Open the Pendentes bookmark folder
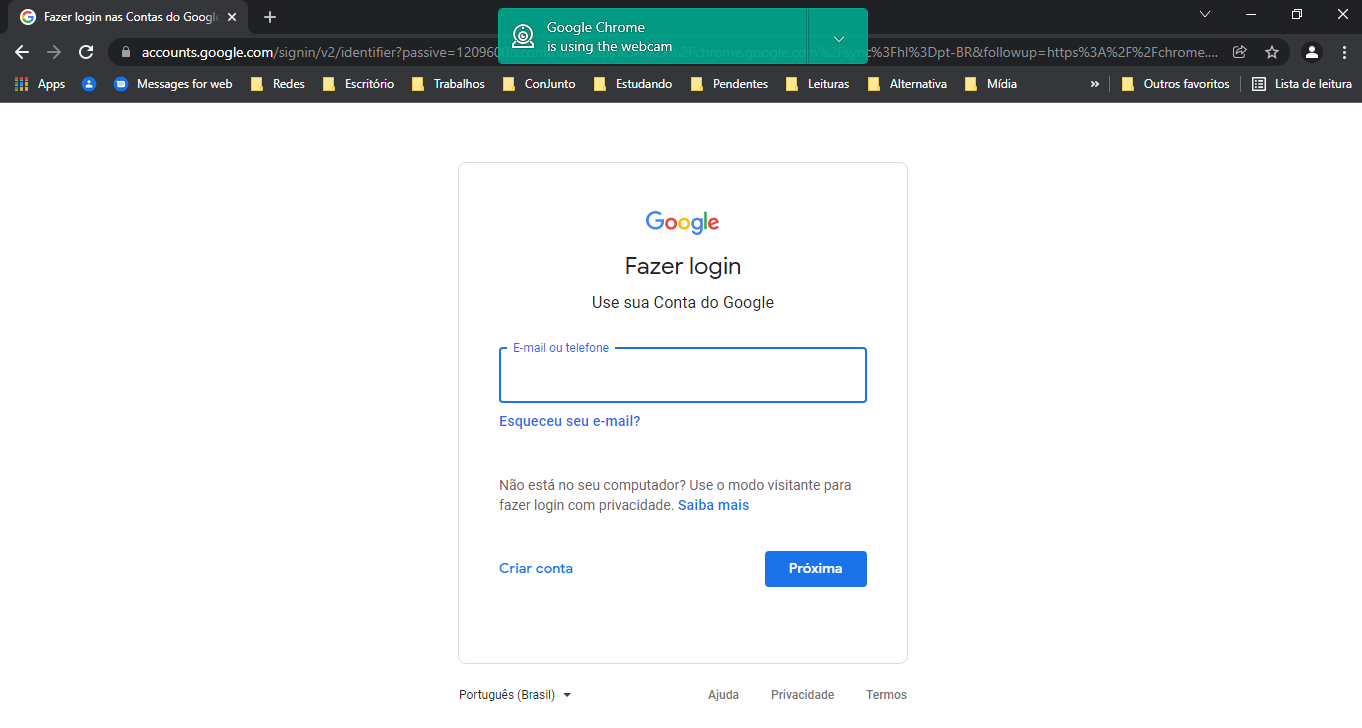Image resolution: width=1362 pixels, height=728 pixels. (x=729, y=84)
